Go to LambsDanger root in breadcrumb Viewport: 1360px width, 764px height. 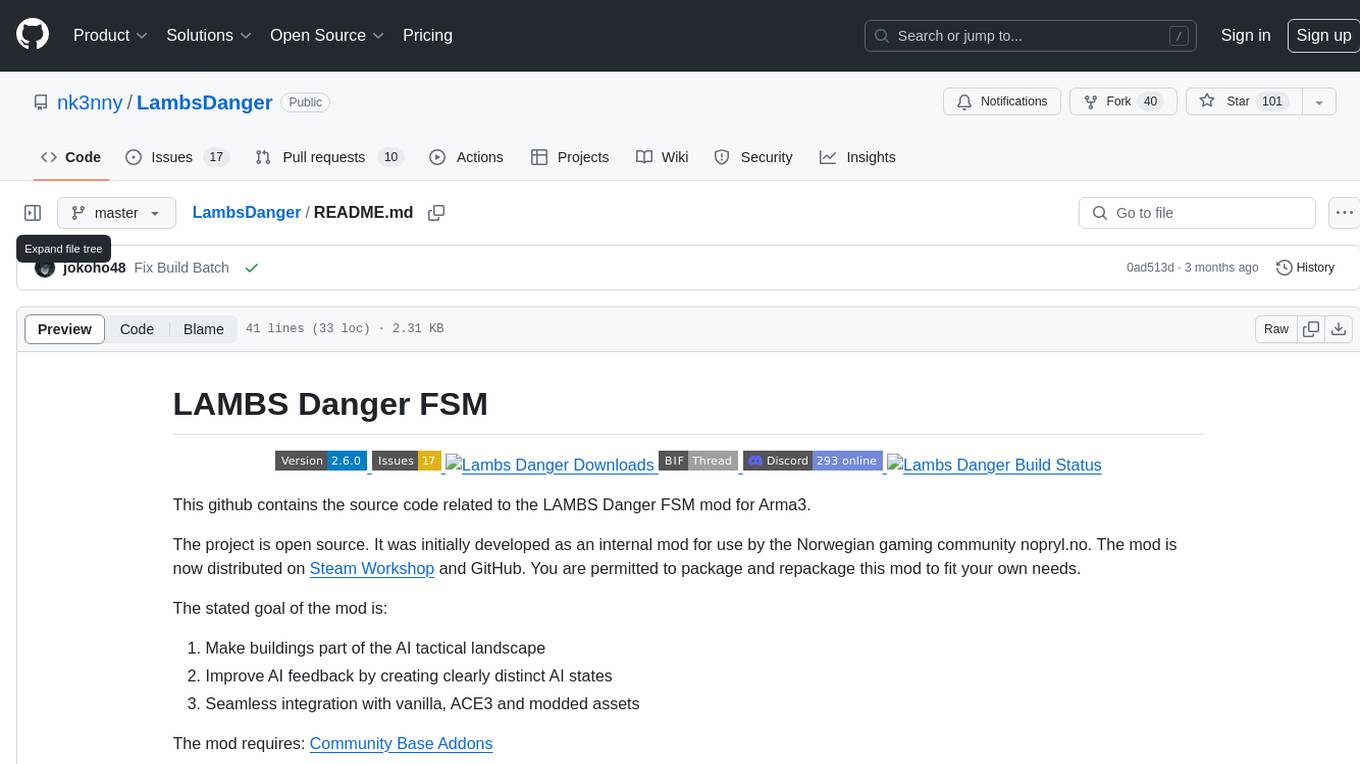point(246,213)
